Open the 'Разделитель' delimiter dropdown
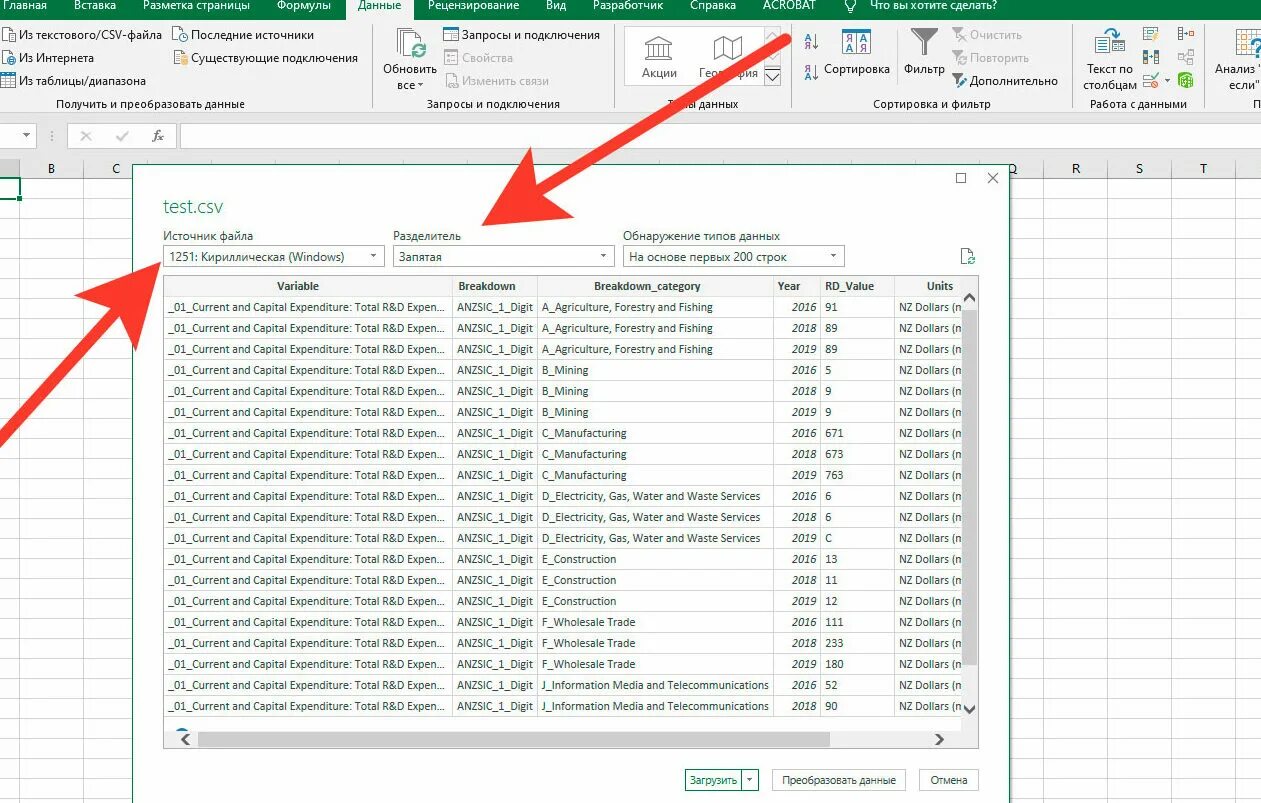1261x803 pixels. click(x=602, y=255)
